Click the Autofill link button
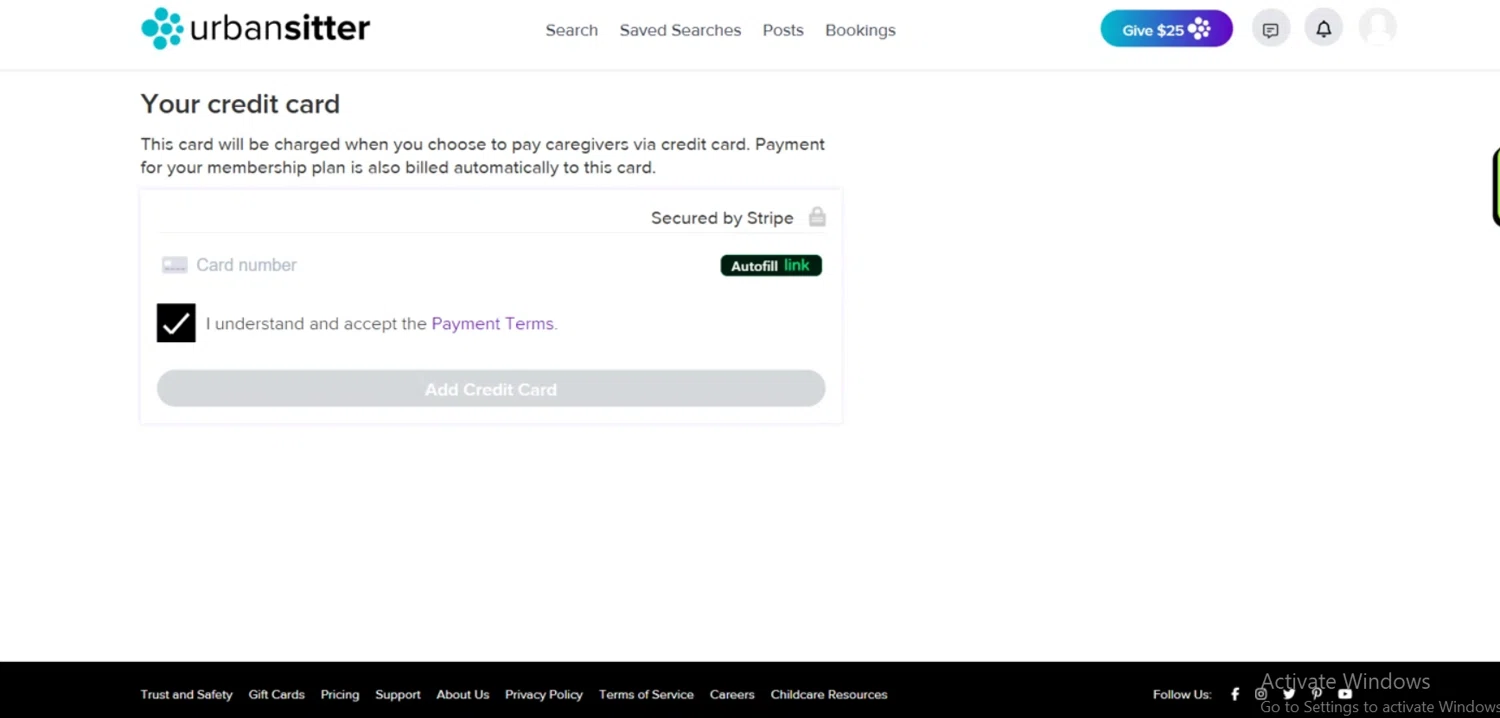 click(771, 266)
